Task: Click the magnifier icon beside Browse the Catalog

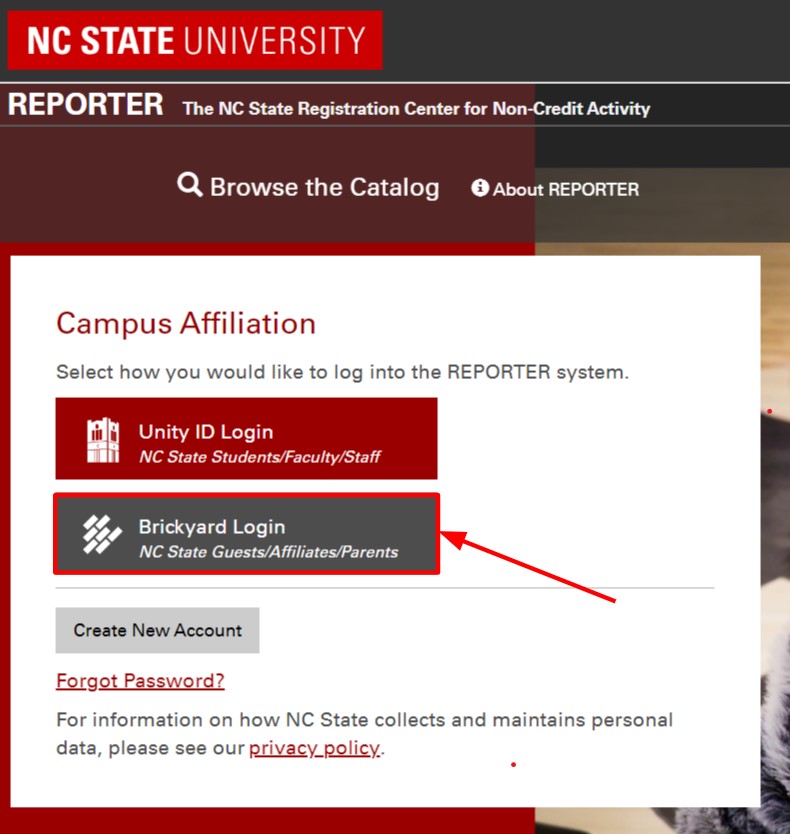Action: point(189,185)
